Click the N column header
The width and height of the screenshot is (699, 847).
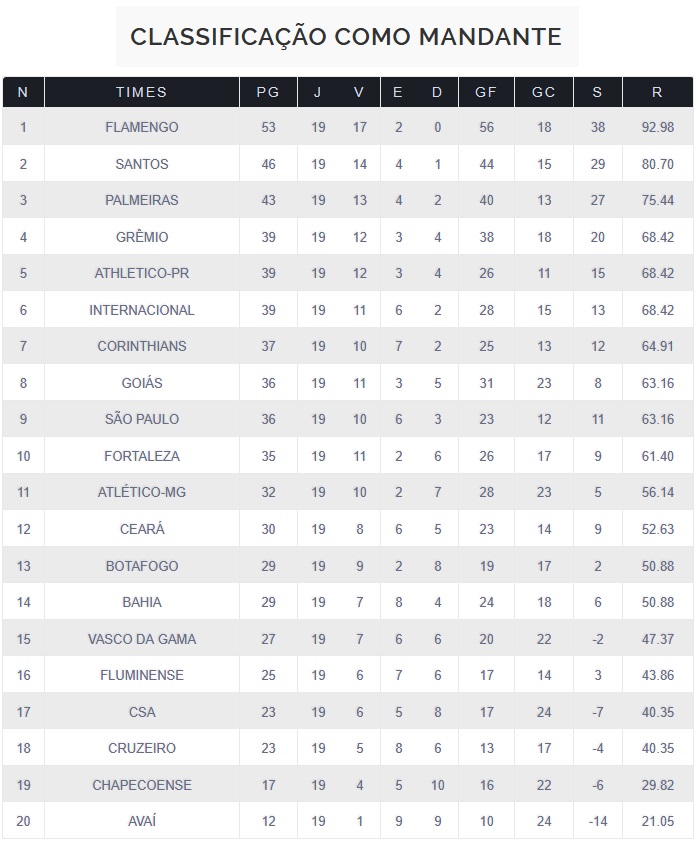click(x=23, y=92)
